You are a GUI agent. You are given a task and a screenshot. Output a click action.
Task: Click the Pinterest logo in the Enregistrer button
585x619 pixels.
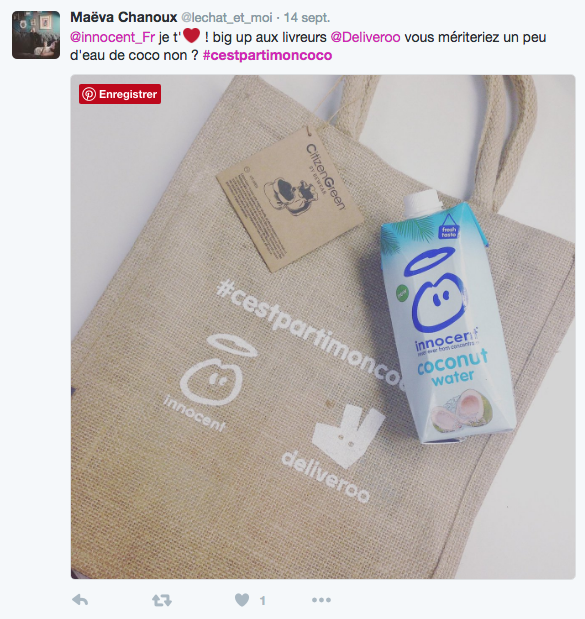[x=89, y=94]
